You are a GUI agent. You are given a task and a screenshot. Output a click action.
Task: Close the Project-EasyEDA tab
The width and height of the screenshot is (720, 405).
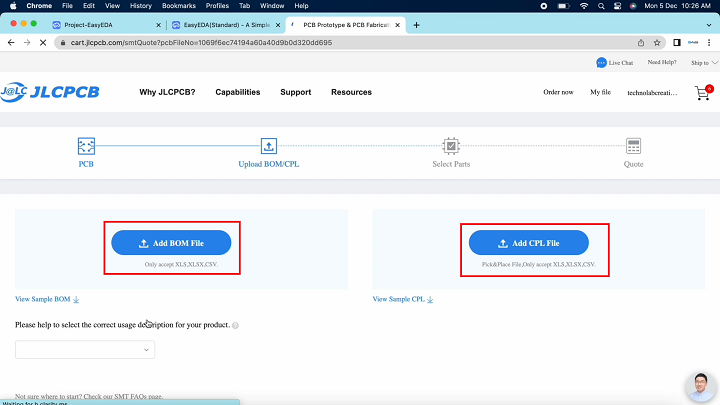pos(158,25)
